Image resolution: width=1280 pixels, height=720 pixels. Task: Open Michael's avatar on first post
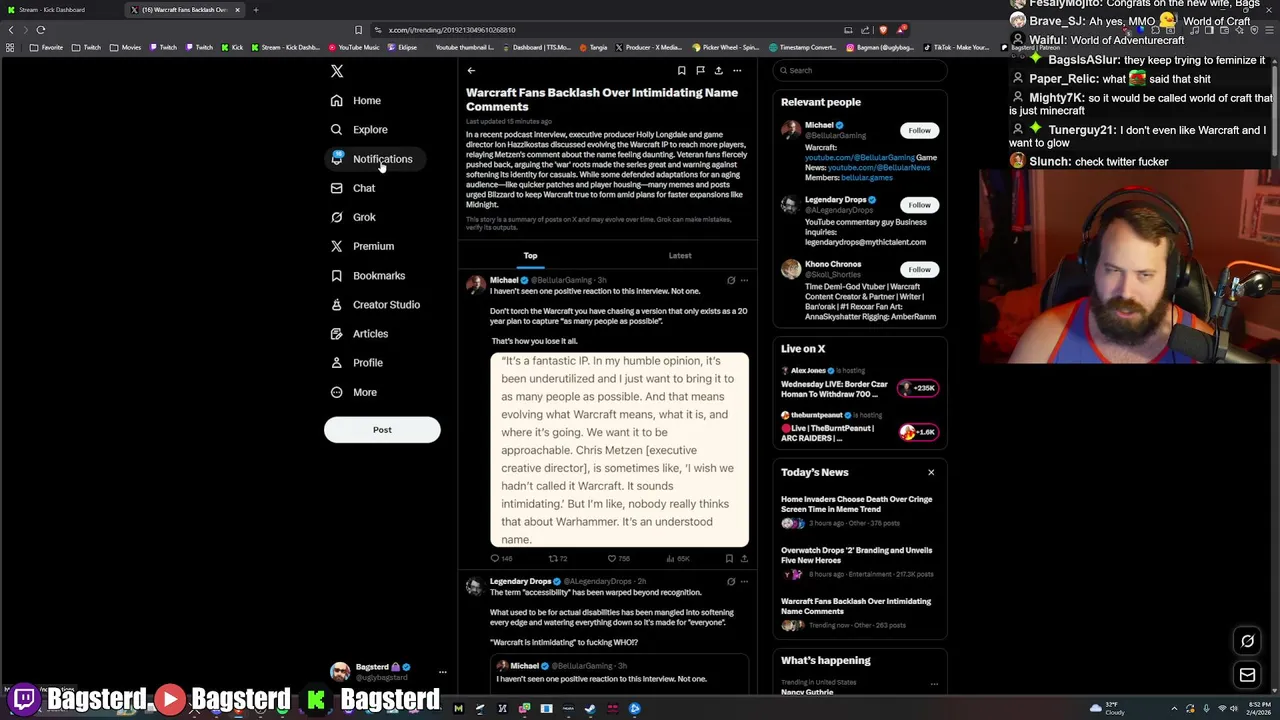click(475, 285)
